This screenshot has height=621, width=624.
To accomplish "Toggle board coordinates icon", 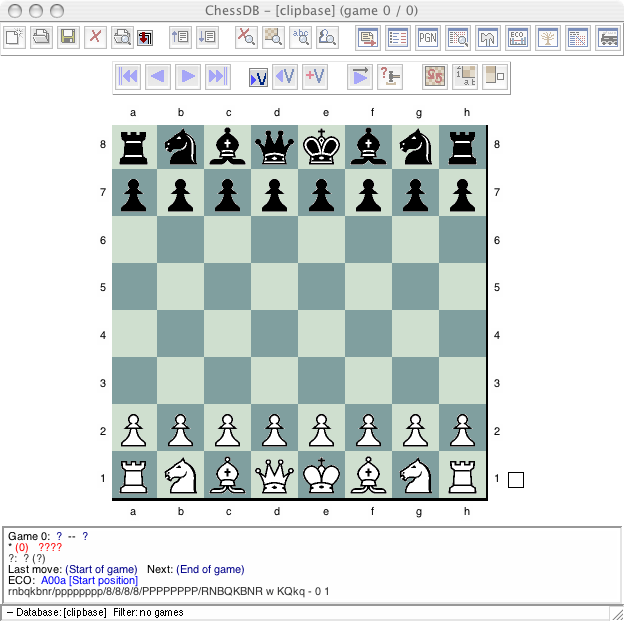I will coord(465,76).
